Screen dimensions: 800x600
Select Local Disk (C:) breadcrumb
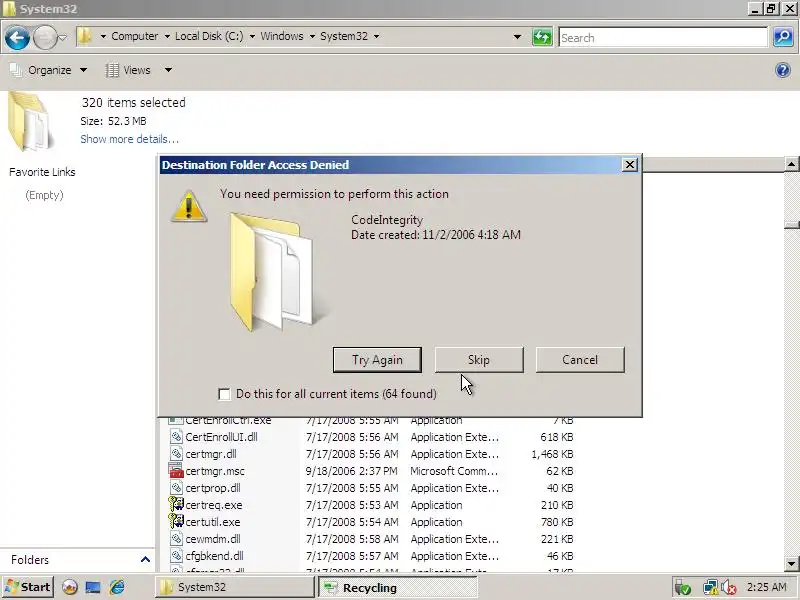[209, 36]
